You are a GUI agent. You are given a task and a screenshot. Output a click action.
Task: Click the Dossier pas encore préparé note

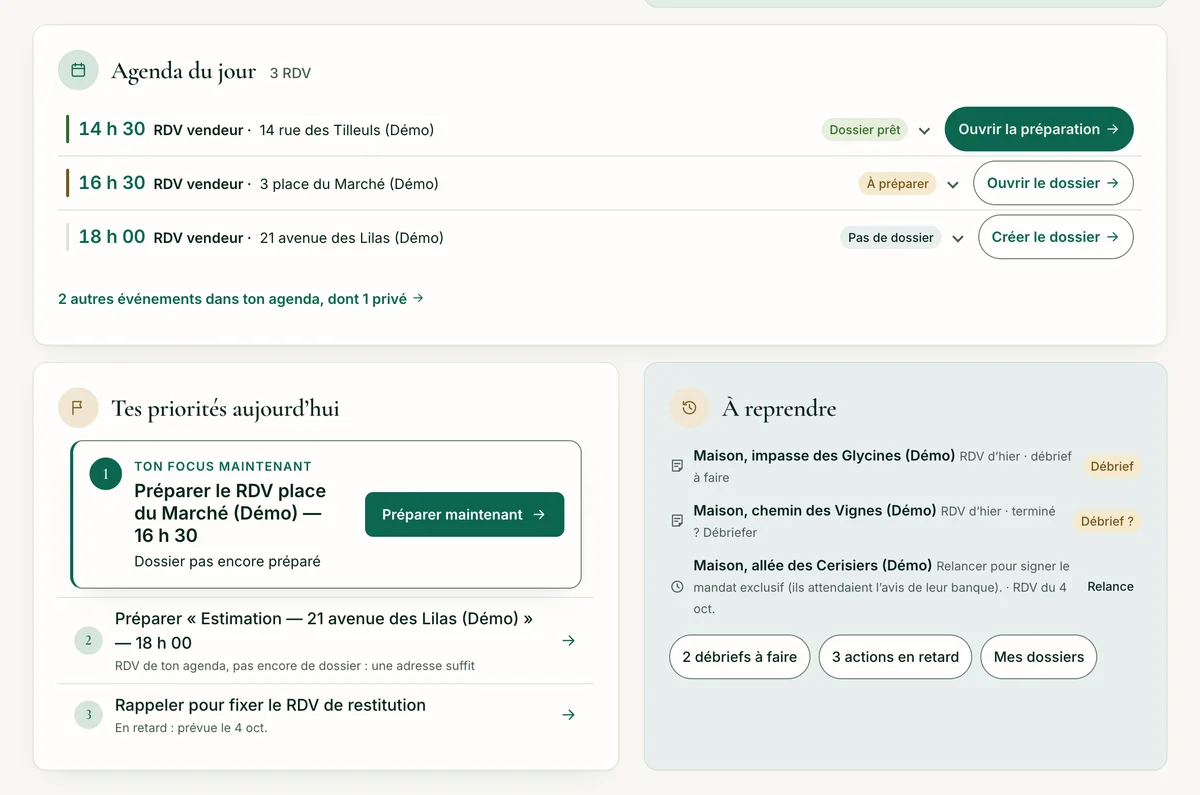click(228, 562)
